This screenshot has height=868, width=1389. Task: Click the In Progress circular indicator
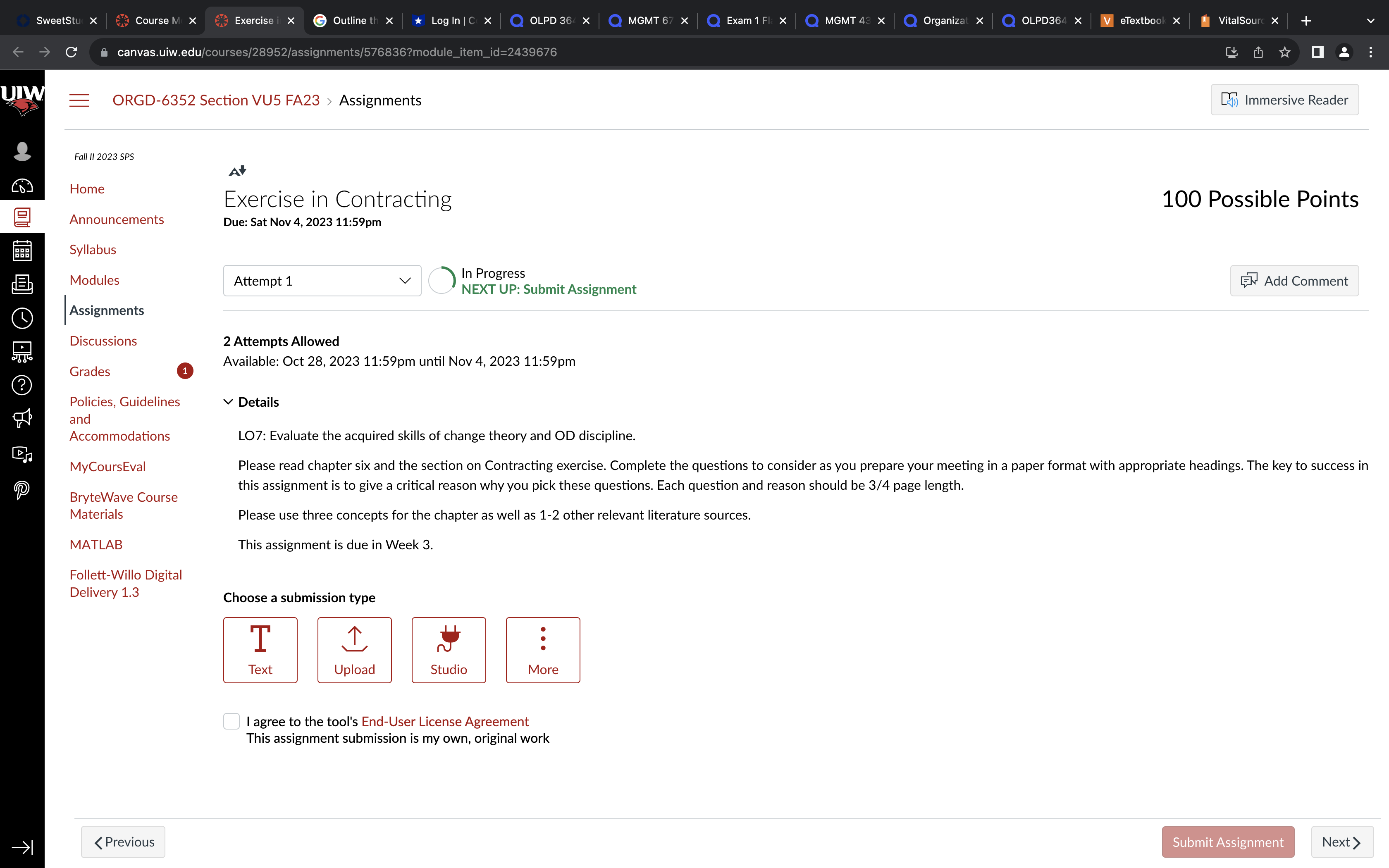tap(442, 281)
